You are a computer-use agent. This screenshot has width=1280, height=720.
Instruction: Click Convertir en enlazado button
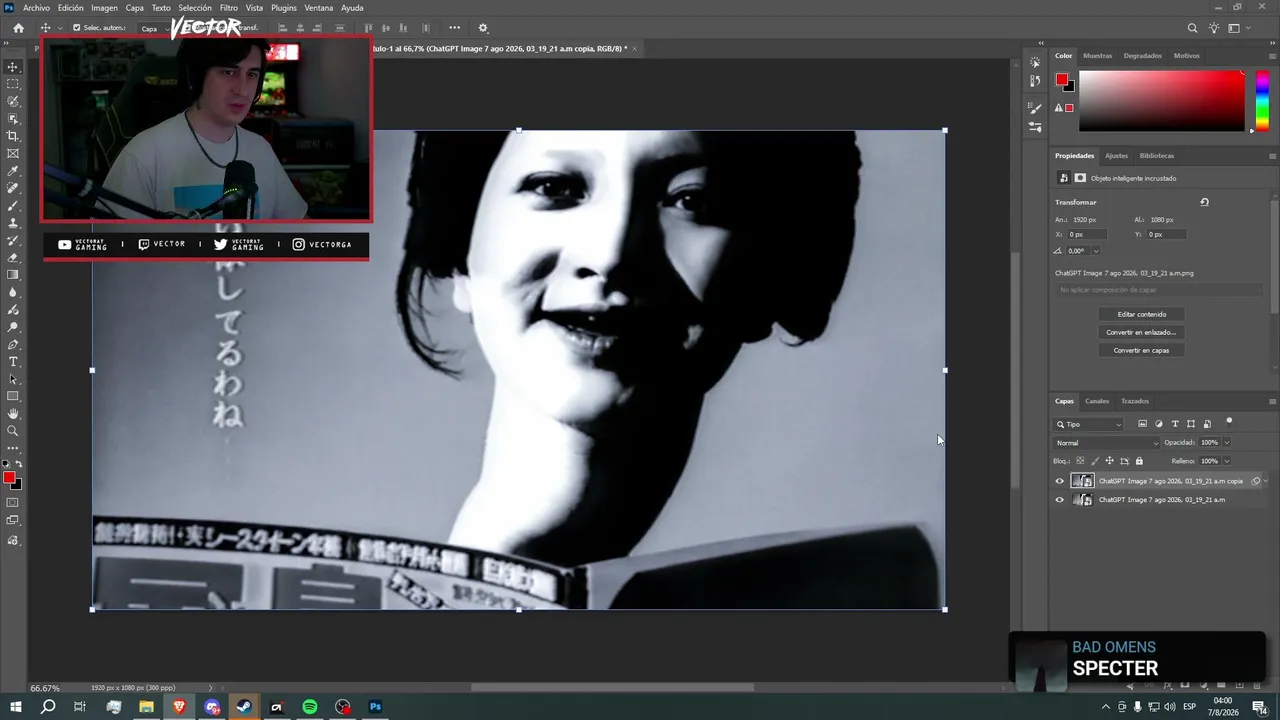coord(1141,332)
